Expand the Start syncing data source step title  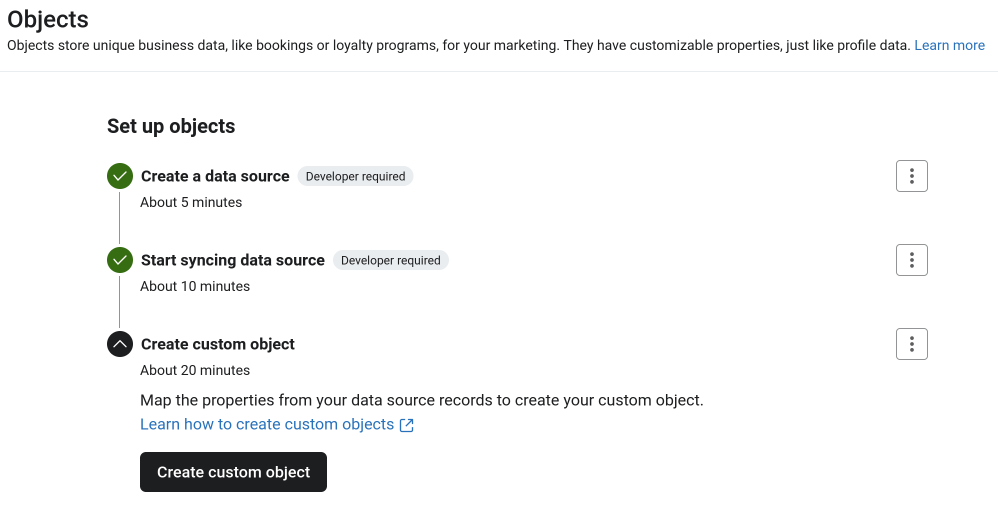pyautogui.click(x=233, y=260)
